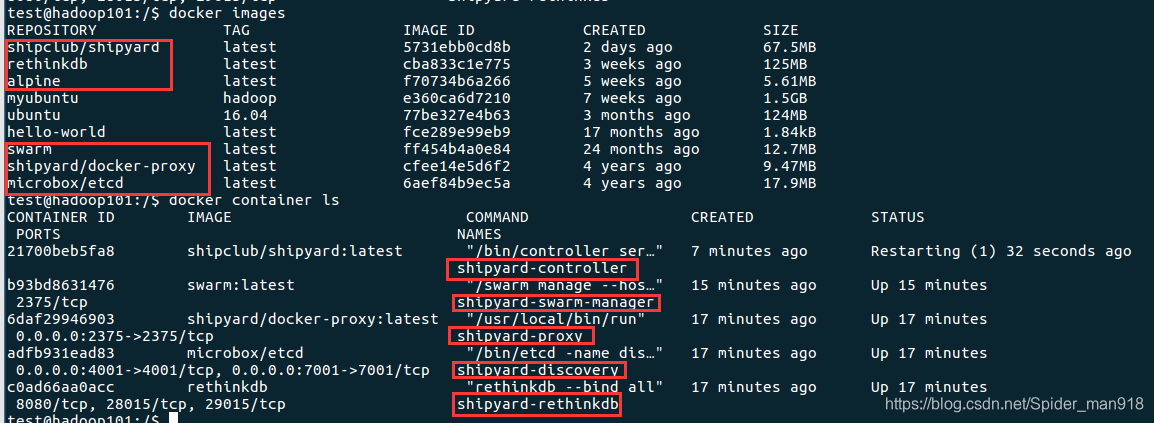
Task: Select image ID fce289e99eb9
Action: 457,132
